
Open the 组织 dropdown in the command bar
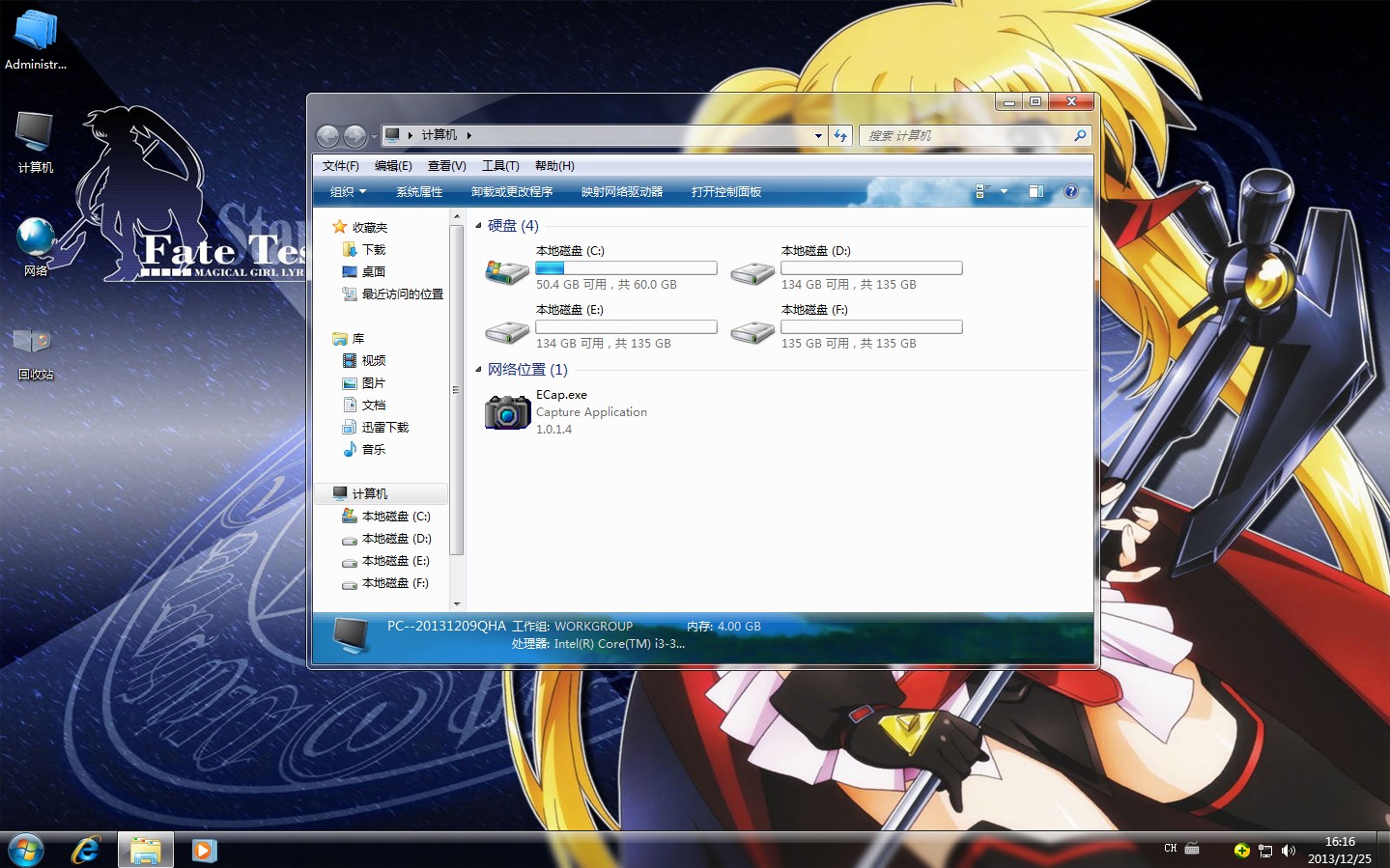348,192
